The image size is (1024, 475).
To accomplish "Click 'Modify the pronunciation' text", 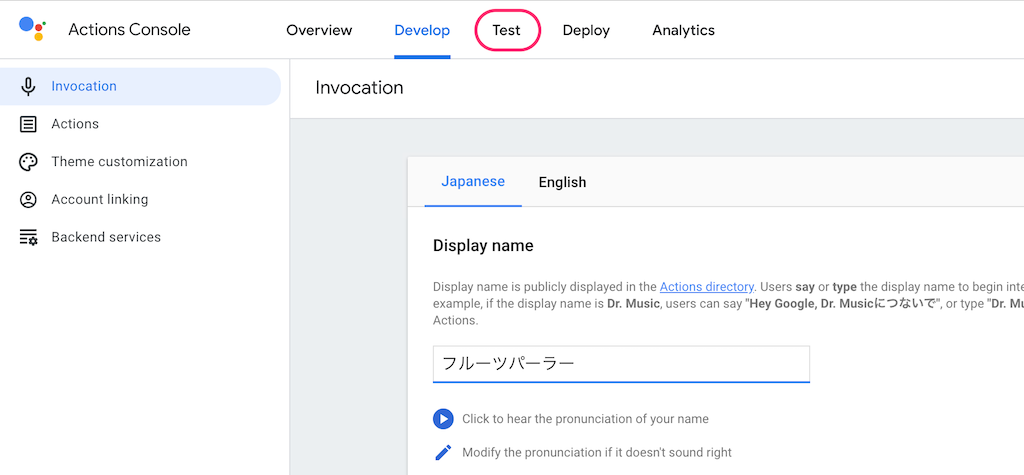I will pos(597,452).
